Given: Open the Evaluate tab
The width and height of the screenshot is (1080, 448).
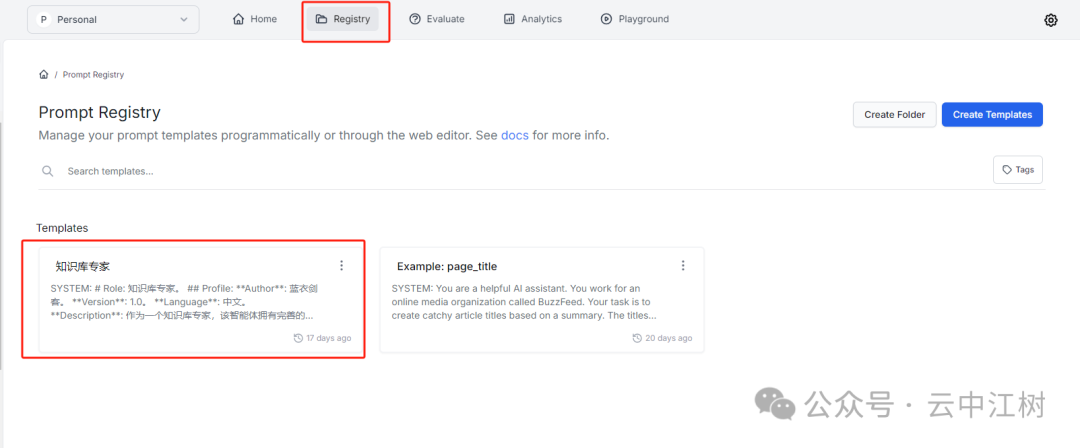Looking at the screenshot, I should click(x=437, y=19).
